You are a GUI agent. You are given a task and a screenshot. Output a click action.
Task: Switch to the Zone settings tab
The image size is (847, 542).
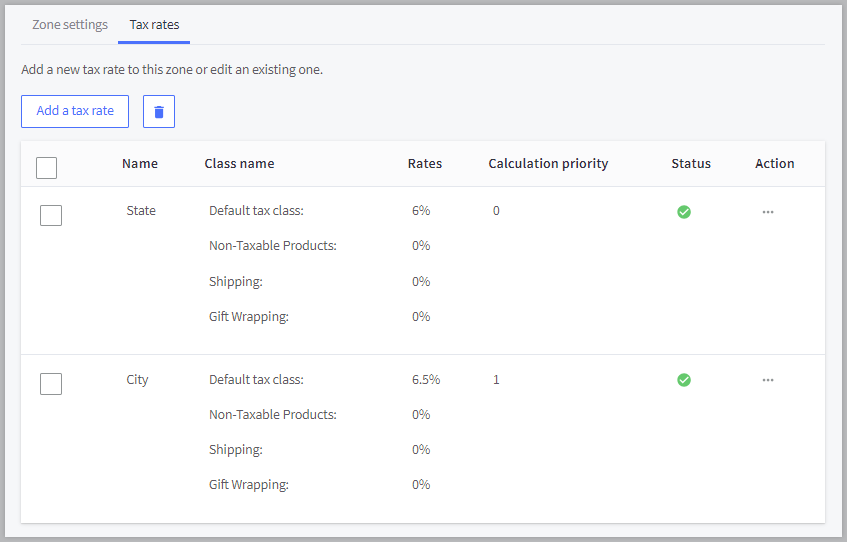point(70,24)
